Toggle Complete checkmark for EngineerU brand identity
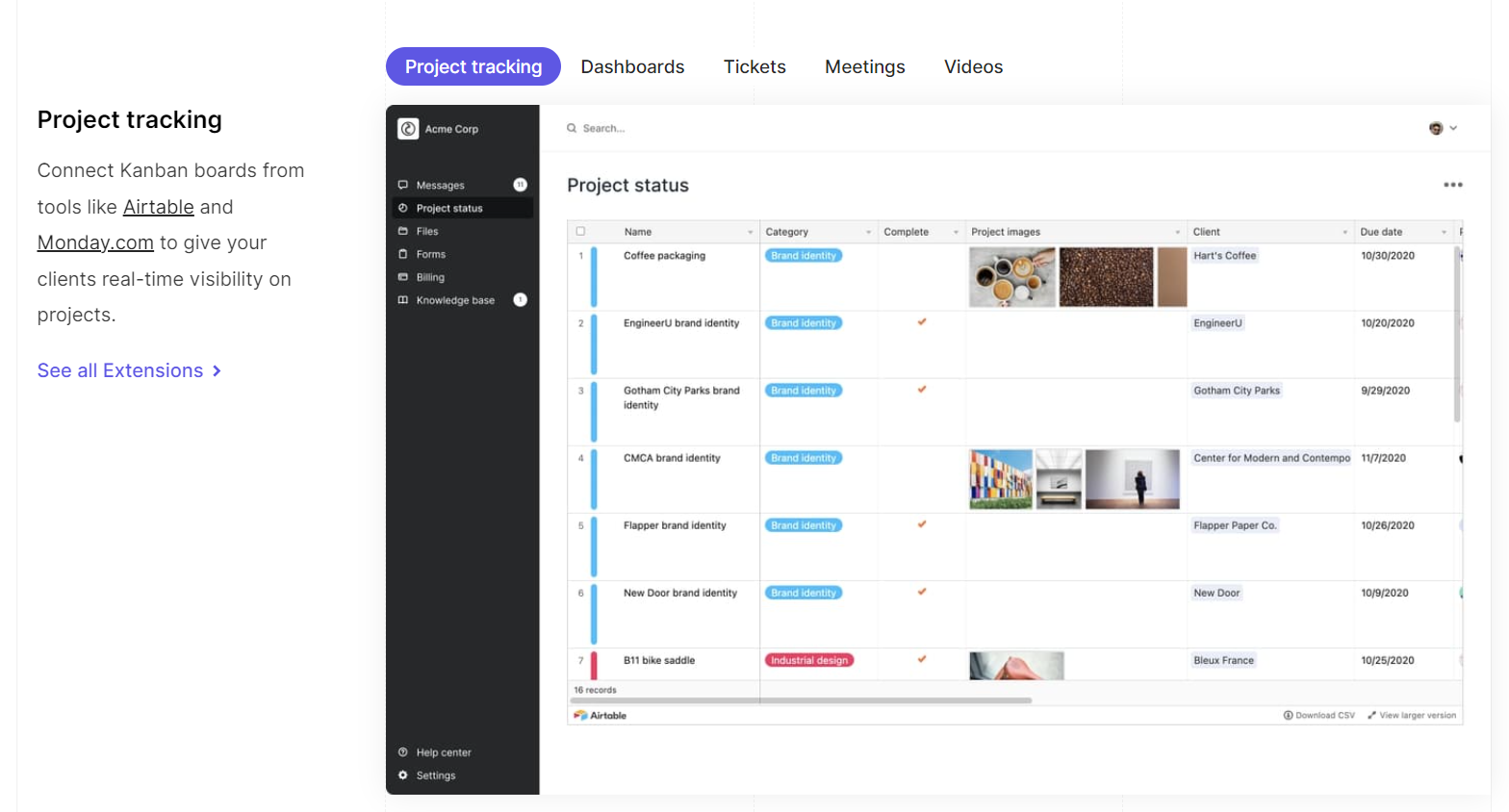Viewport: 1509px width, 812px height. tap(922, 322)
